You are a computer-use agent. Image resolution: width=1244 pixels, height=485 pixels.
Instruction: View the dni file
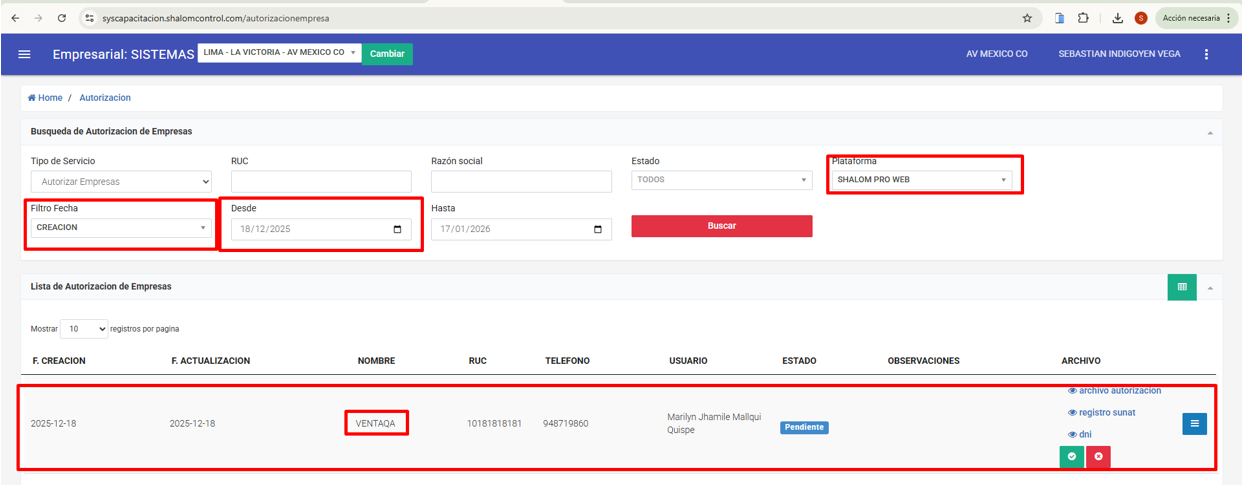[x=1083, y=434]
